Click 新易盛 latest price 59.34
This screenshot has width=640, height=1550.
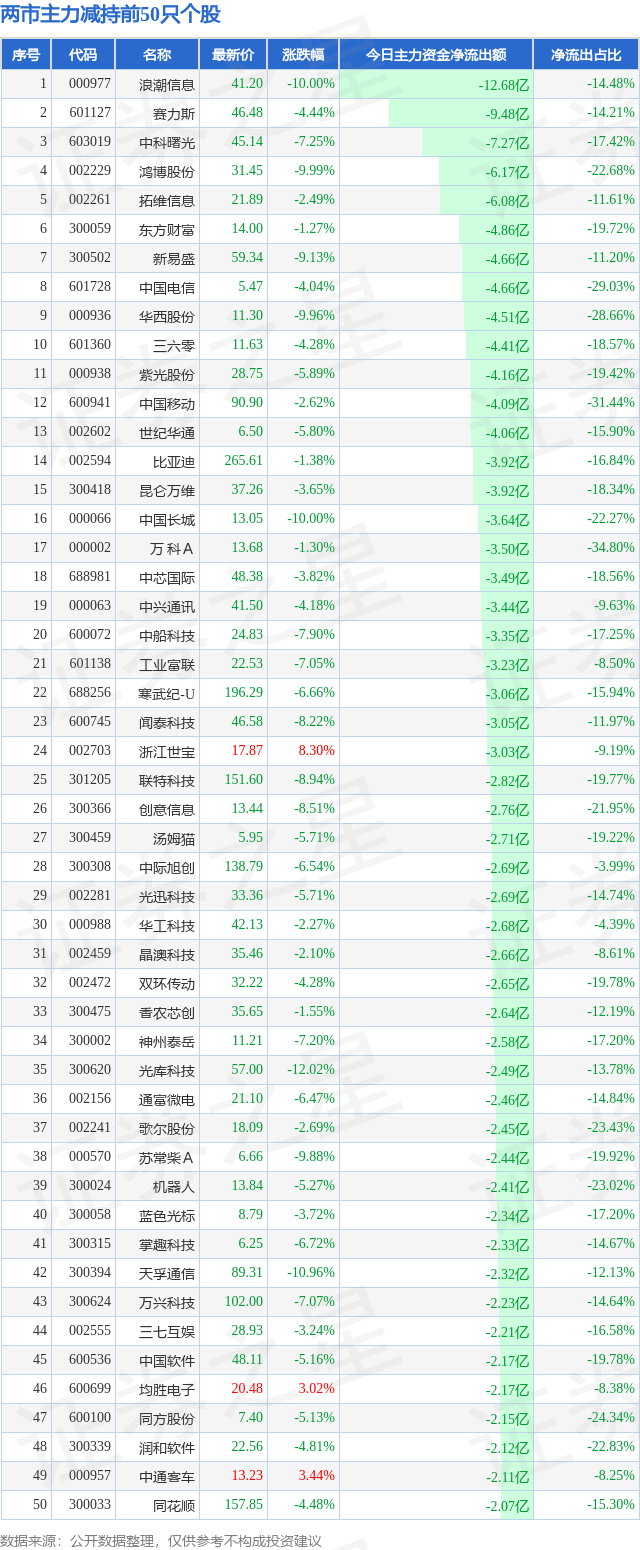(x=247, y=258)
